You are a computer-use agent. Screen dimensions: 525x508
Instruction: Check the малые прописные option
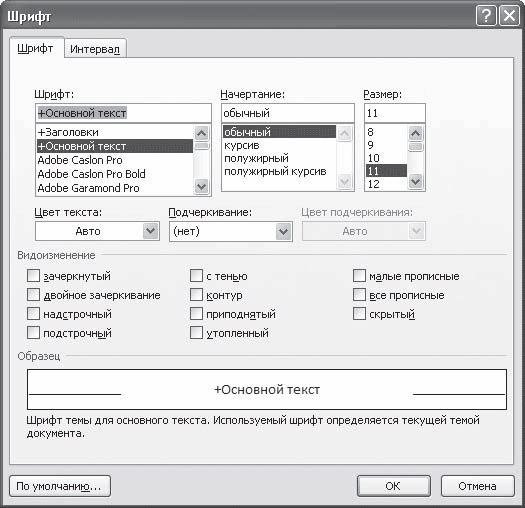359,276
